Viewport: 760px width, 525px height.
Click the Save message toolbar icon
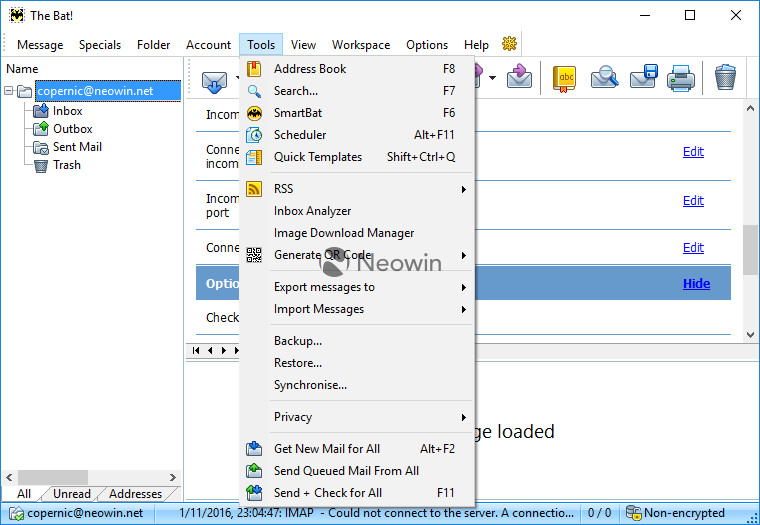[643, 78]
